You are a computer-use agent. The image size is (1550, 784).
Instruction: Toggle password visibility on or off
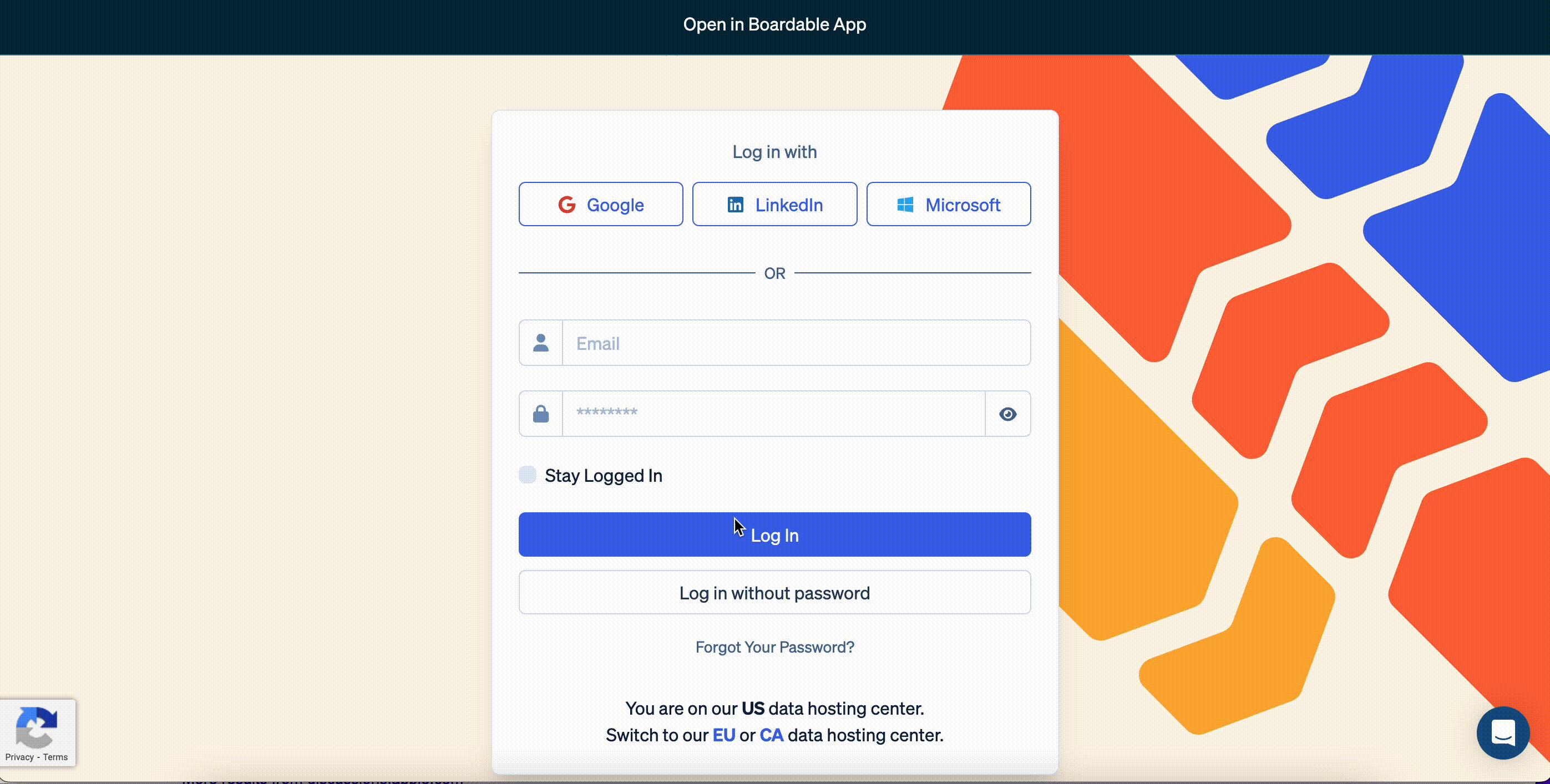point(1008,413)
